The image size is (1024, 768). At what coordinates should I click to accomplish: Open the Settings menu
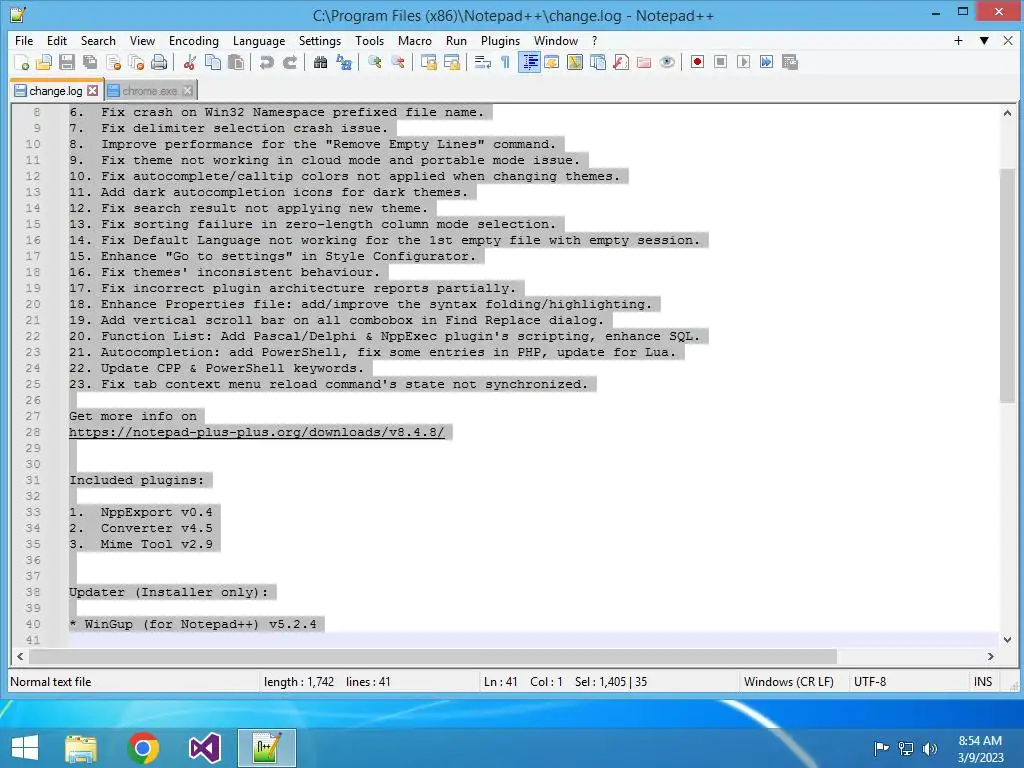point(319,40)
